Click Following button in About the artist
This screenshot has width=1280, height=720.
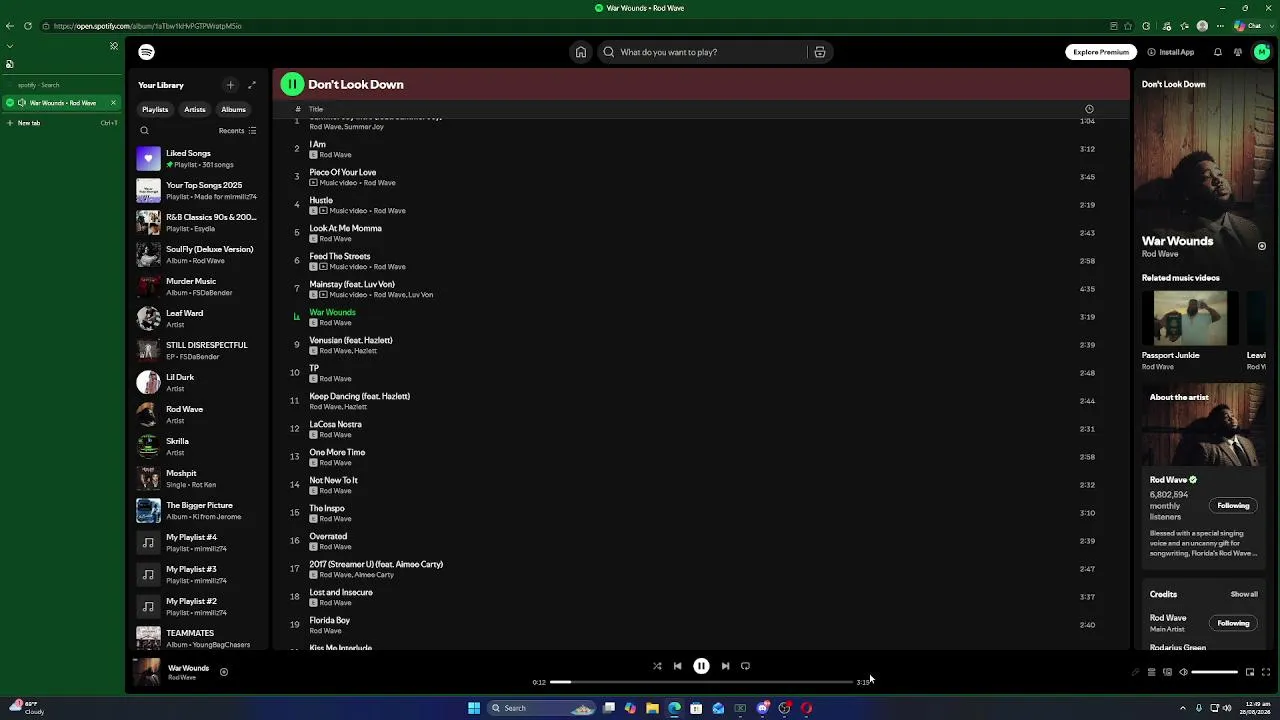1233,506
